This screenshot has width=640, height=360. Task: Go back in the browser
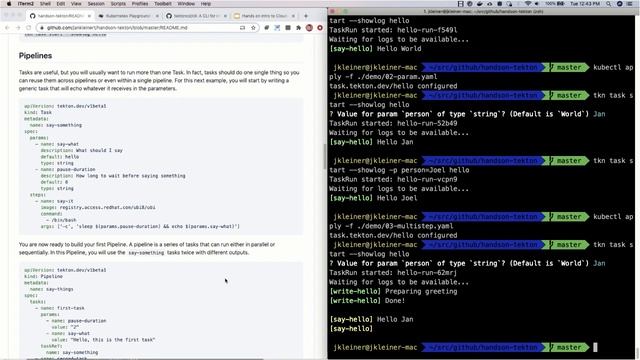click(7, 28)
